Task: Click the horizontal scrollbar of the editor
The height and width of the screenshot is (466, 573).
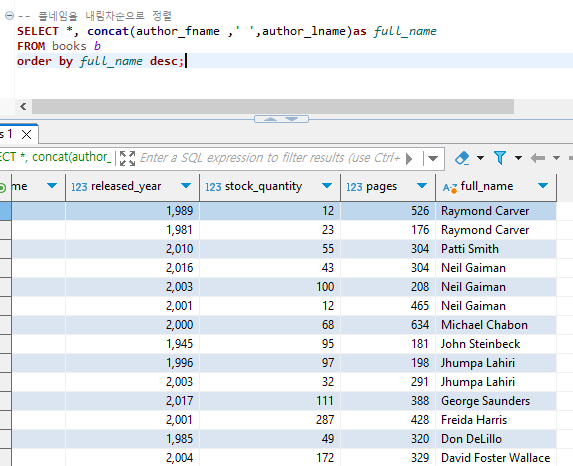Action: pos(273,106)
